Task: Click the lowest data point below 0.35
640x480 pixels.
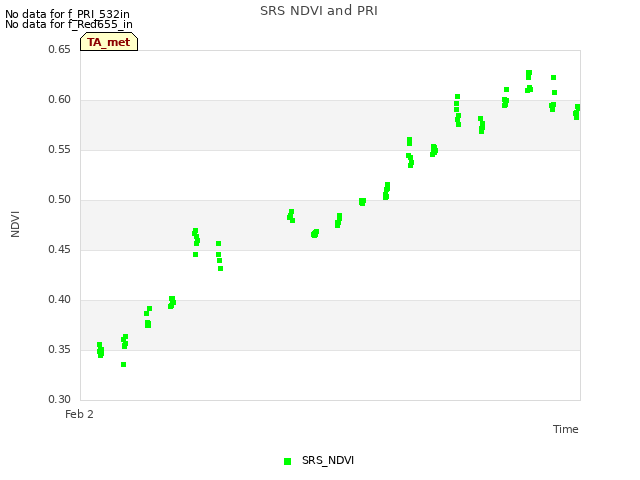Action: point(123,364)
